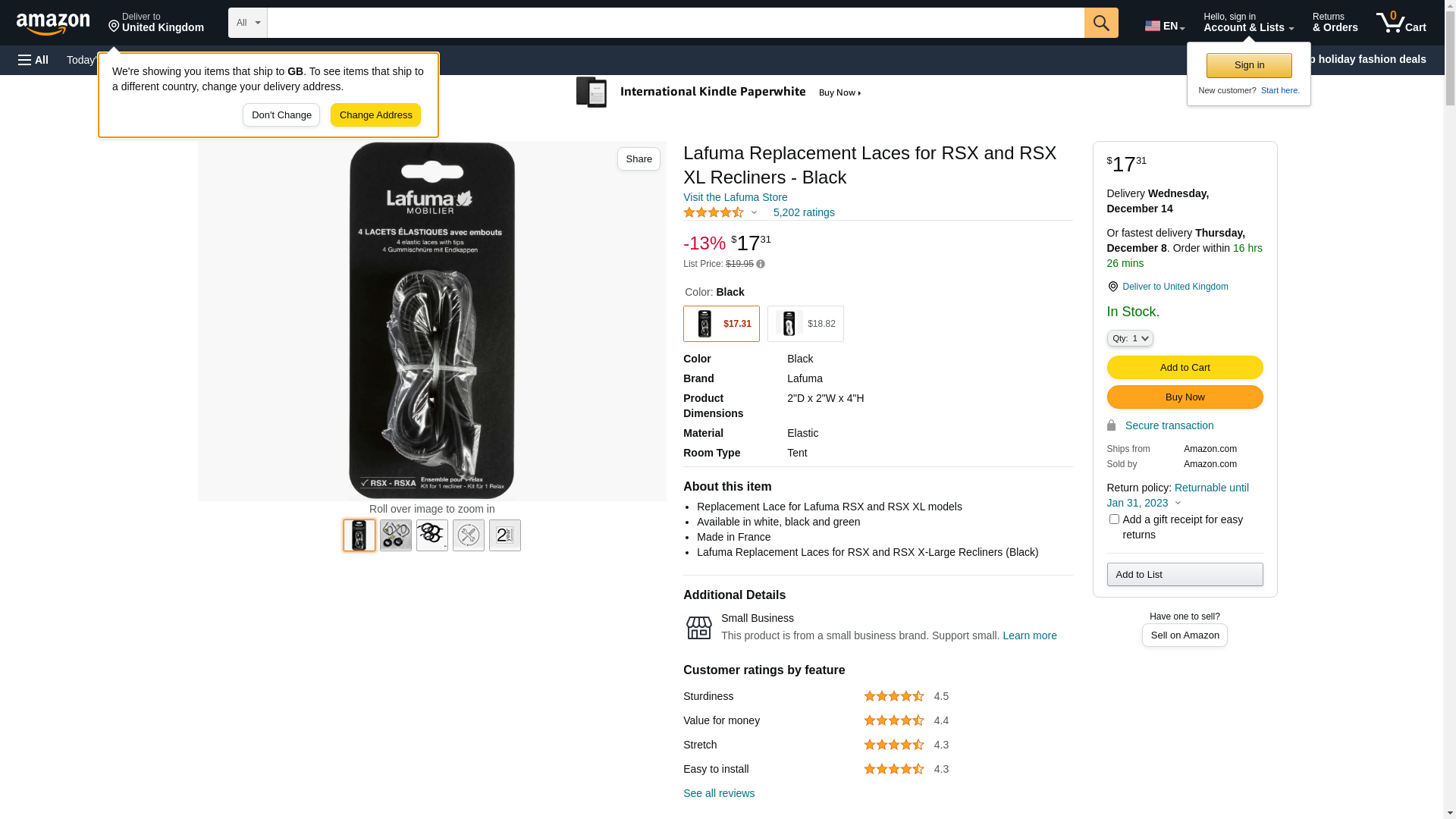Expand the star rating popover arrow
Image resolution: width=1456 pixels, height=819 pixels.
tap(754, 212)
